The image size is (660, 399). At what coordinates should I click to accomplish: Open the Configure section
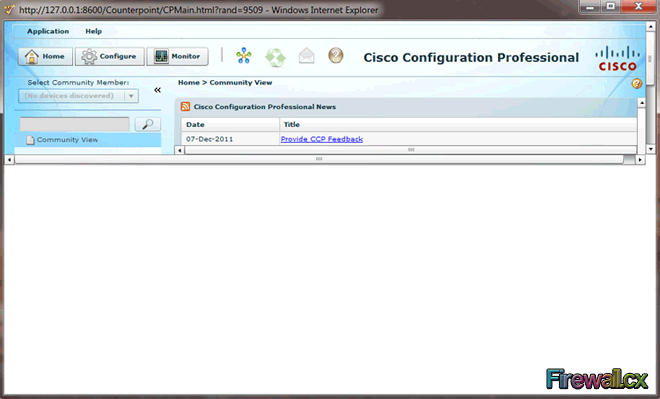coord(109,56)
